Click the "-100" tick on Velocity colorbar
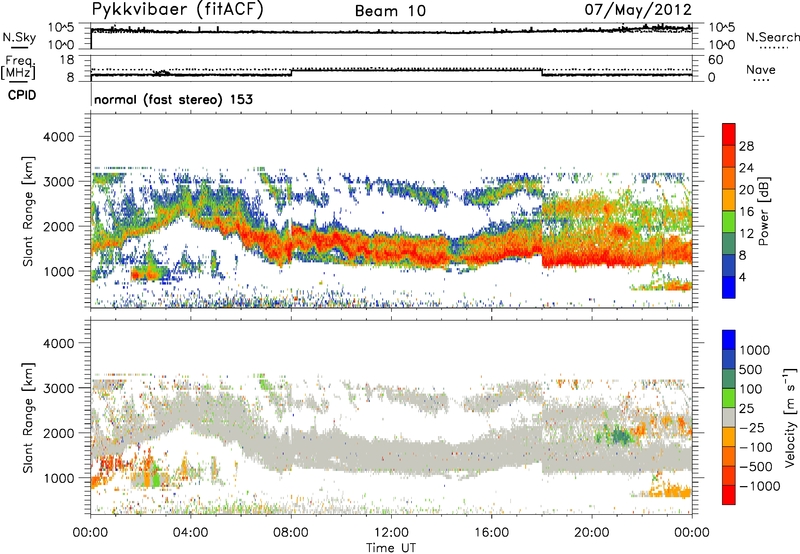Screen dimensions: 800x554 [756, 447]
